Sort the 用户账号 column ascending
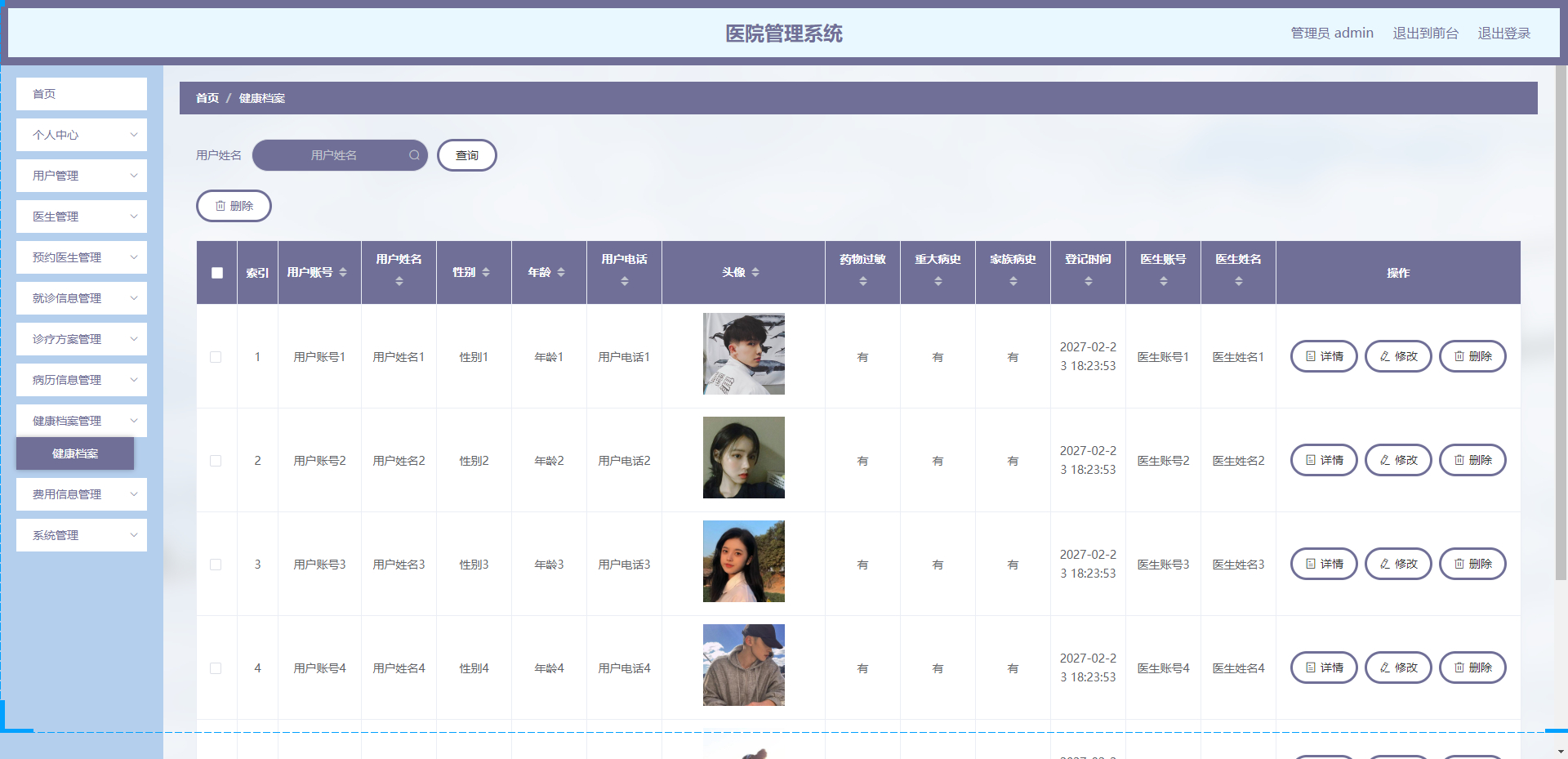Screen dimensions: 1568x759 point(344,273)
